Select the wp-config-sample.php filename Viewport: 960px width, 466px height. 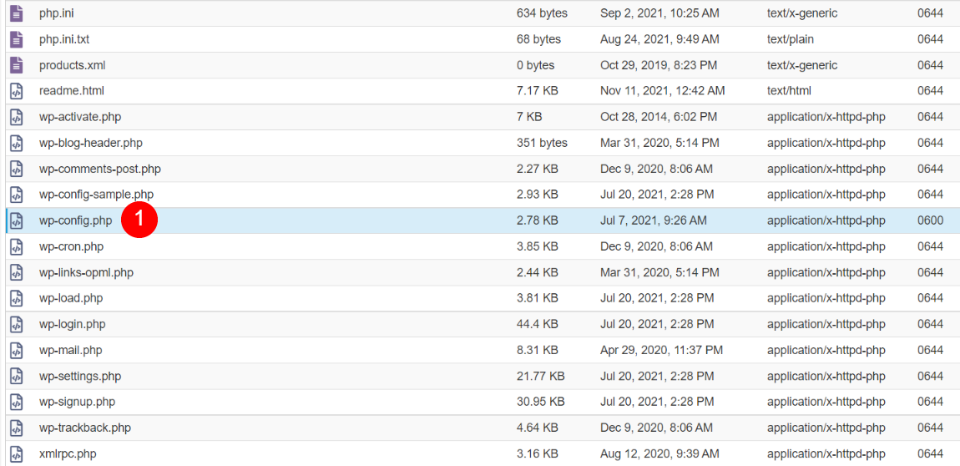(x=96, y=195)
